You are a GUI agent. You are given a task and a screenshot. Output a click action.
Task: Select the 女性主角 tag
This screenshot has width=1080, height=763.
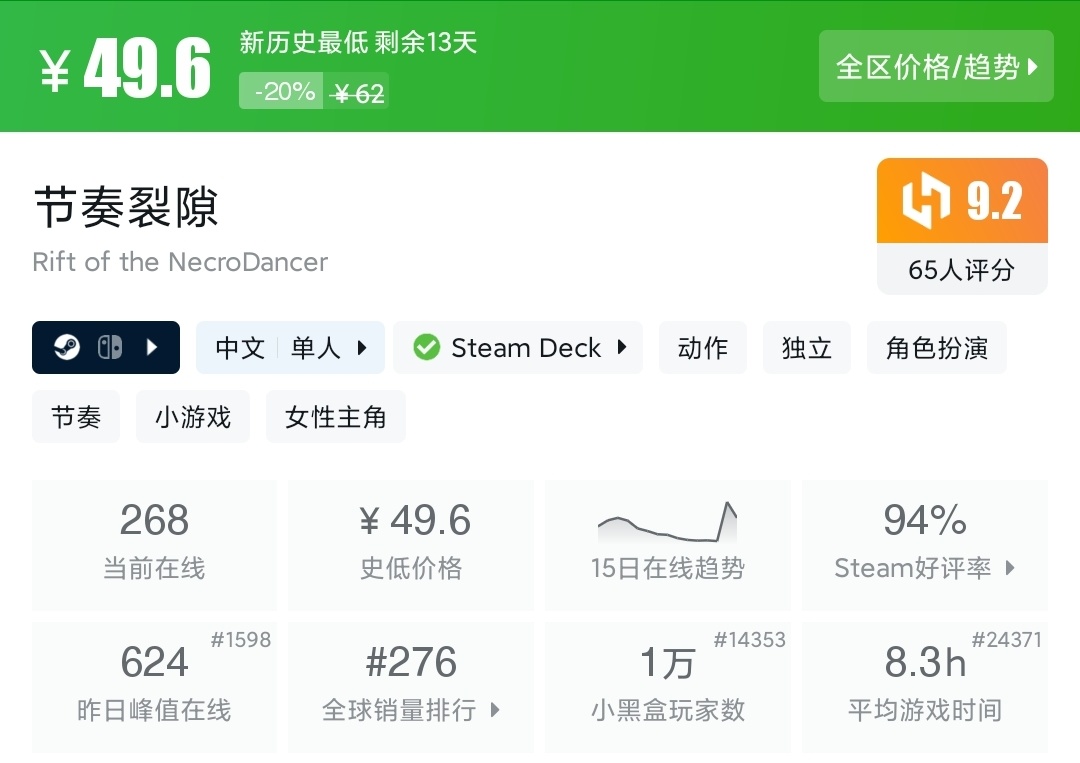point(335,417)
